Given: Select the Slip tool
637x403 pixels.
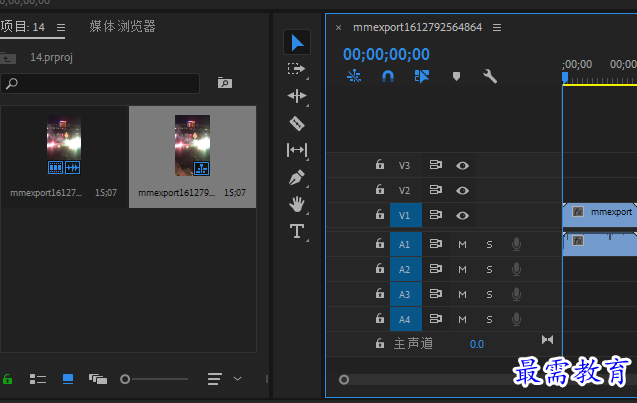Looking at the screenshot, I should click(297, 150).
